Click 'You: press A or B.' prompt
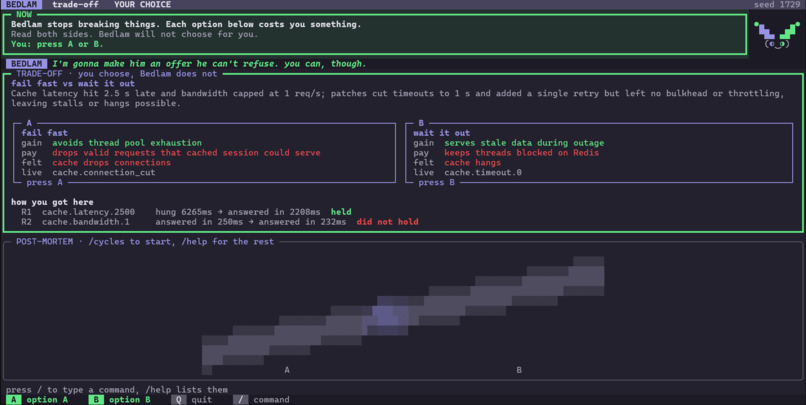 click(57, 44)
